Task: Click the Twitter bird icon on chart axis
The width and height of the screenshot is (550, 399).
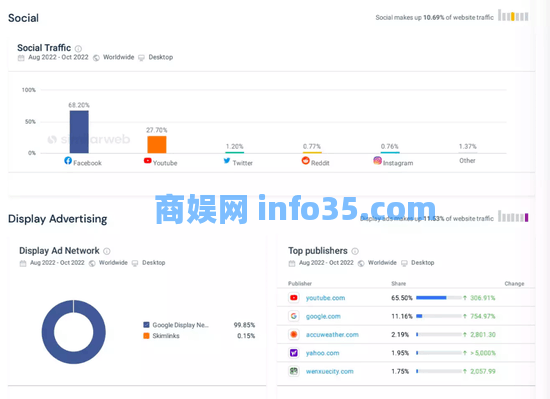Action: coord(227,161)
